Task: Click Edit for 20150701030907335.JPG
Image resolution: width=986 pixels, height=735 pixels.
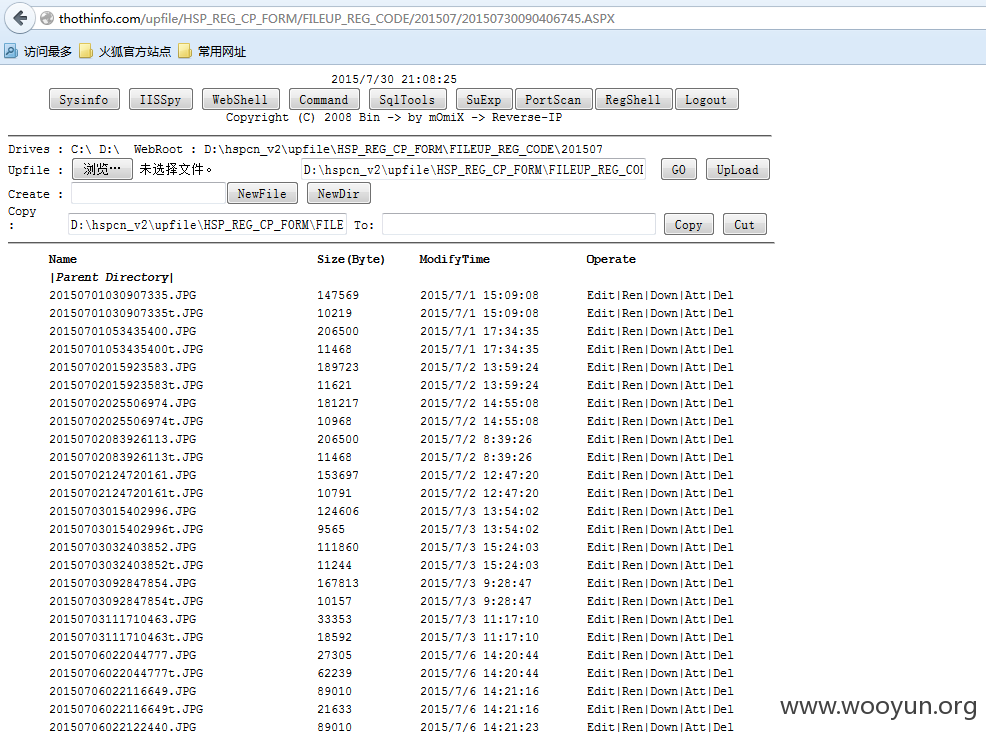Action: (x=601, y=295)
